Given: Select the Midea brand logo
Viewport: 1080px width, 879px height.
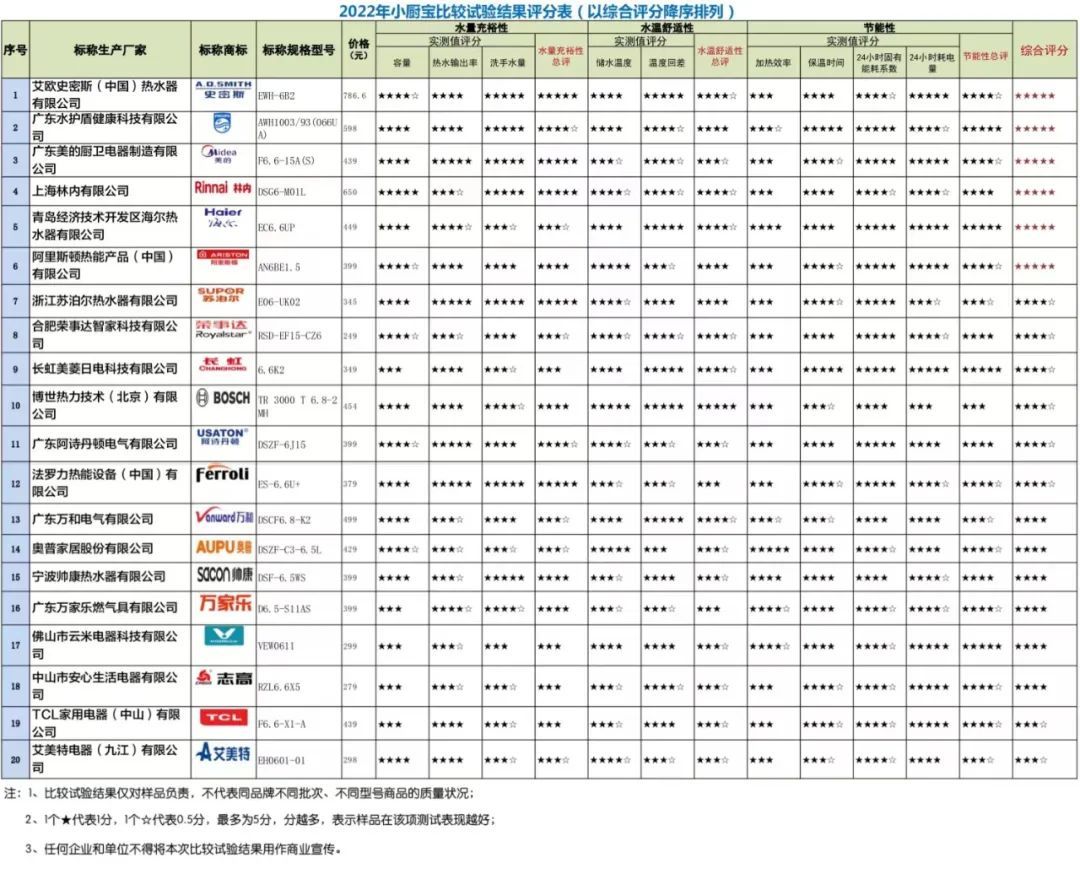Looking at the screenshot, I should tap(220, 155).
